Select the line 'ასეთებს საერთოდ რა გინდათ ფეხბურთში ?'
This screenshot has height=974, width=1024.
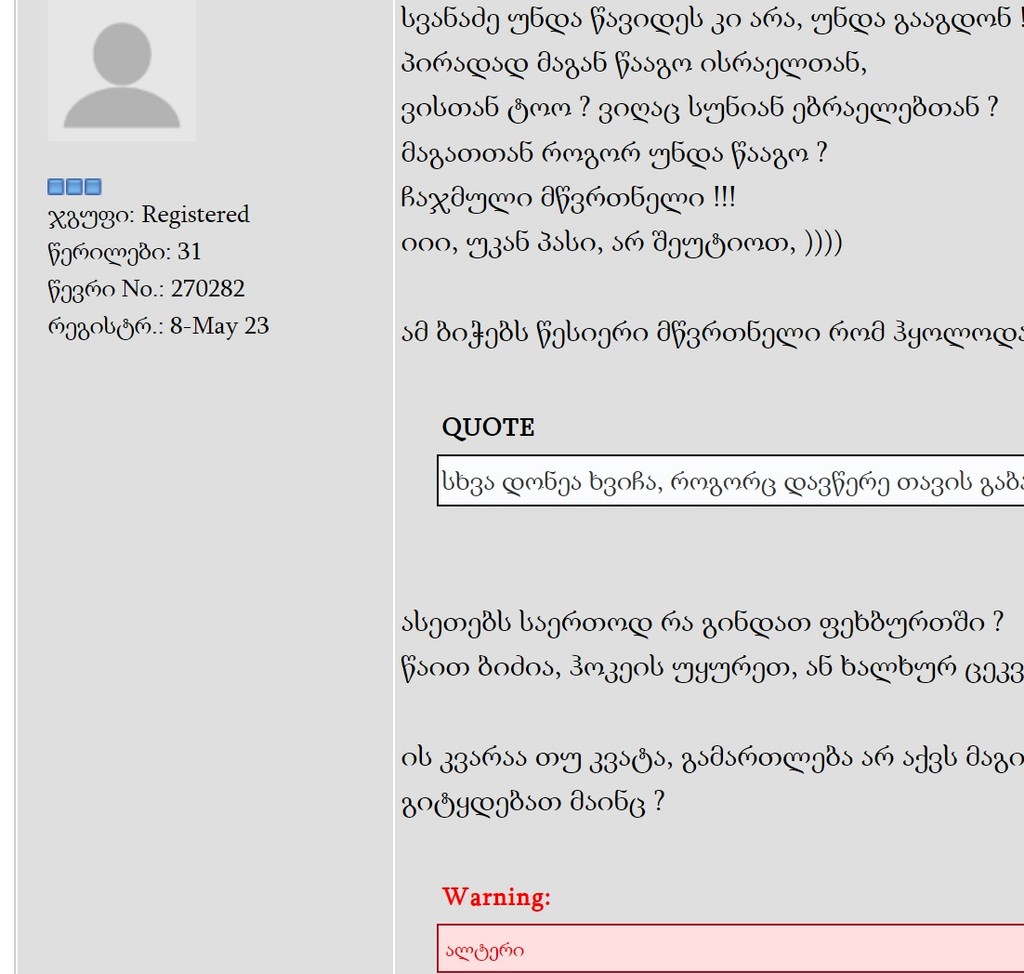(x=702, y=623)
